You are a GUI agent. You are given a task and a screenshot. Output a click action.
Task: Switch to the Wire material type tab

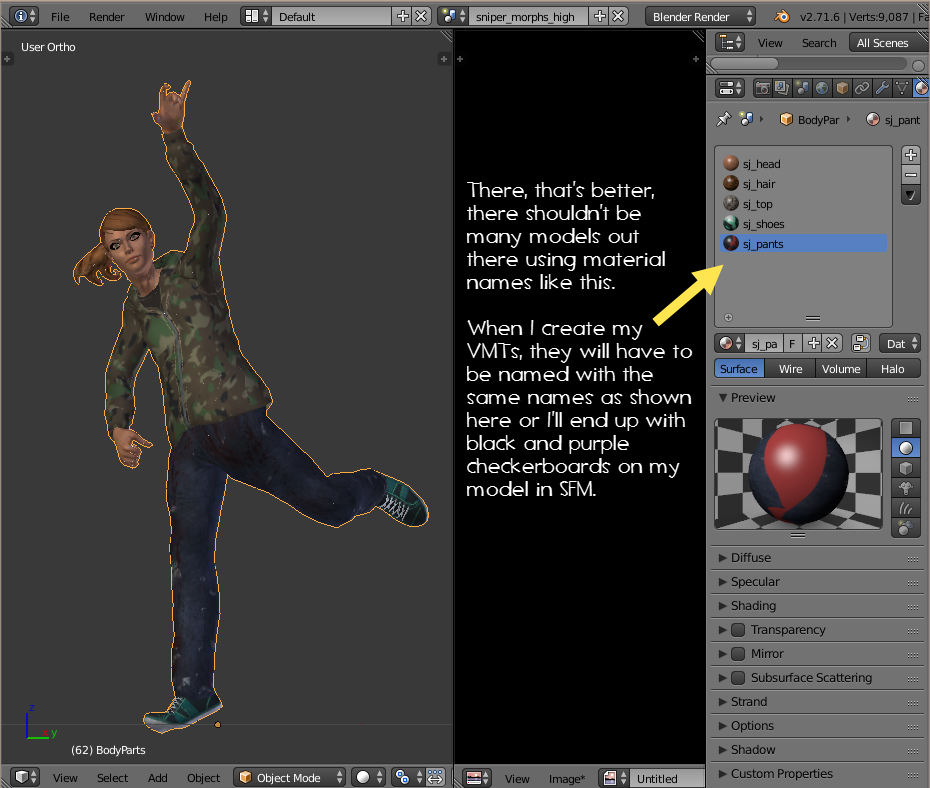[790, 369]
